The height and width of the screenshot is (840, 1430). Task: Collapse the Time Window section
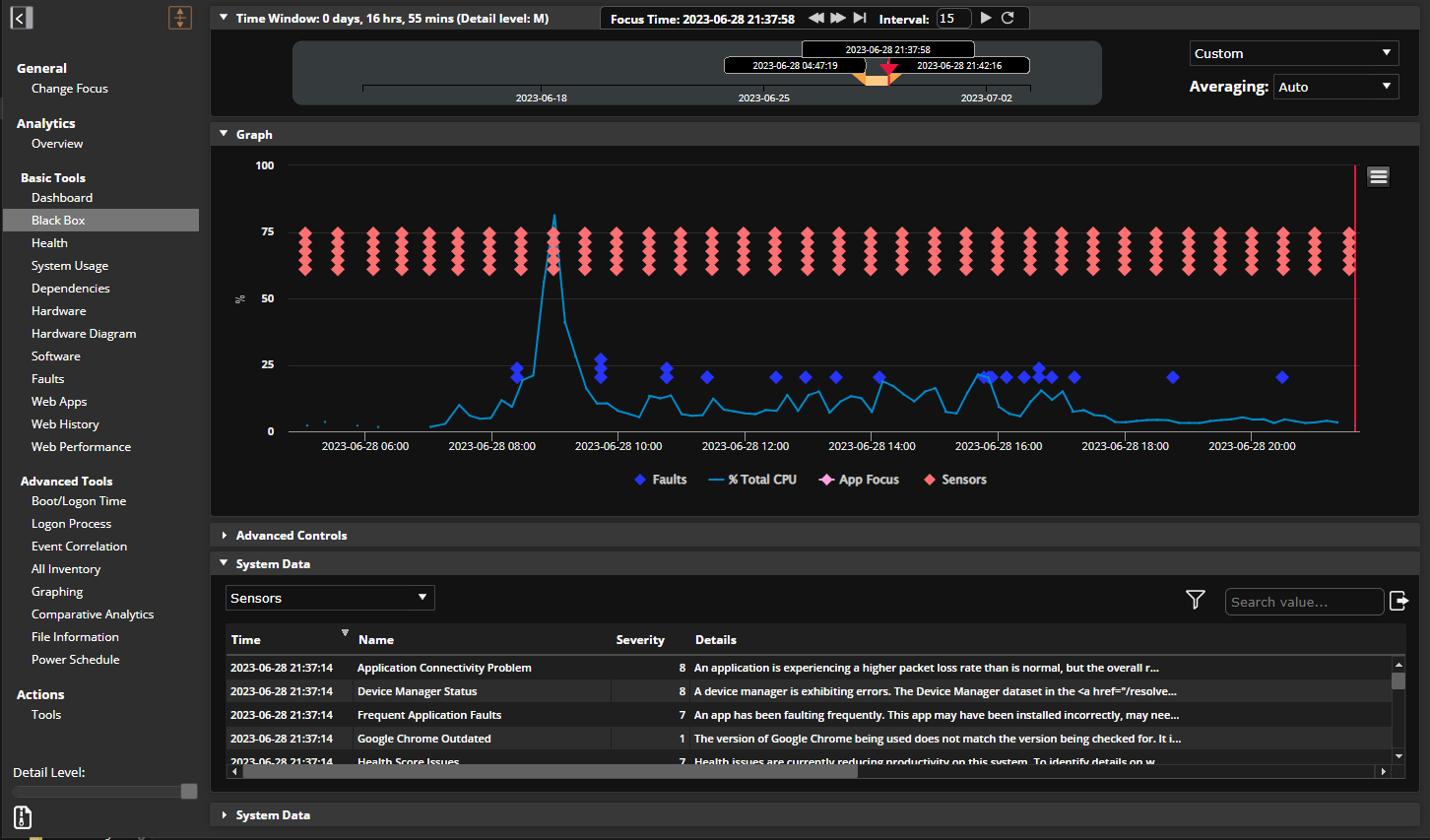point(224,18)
